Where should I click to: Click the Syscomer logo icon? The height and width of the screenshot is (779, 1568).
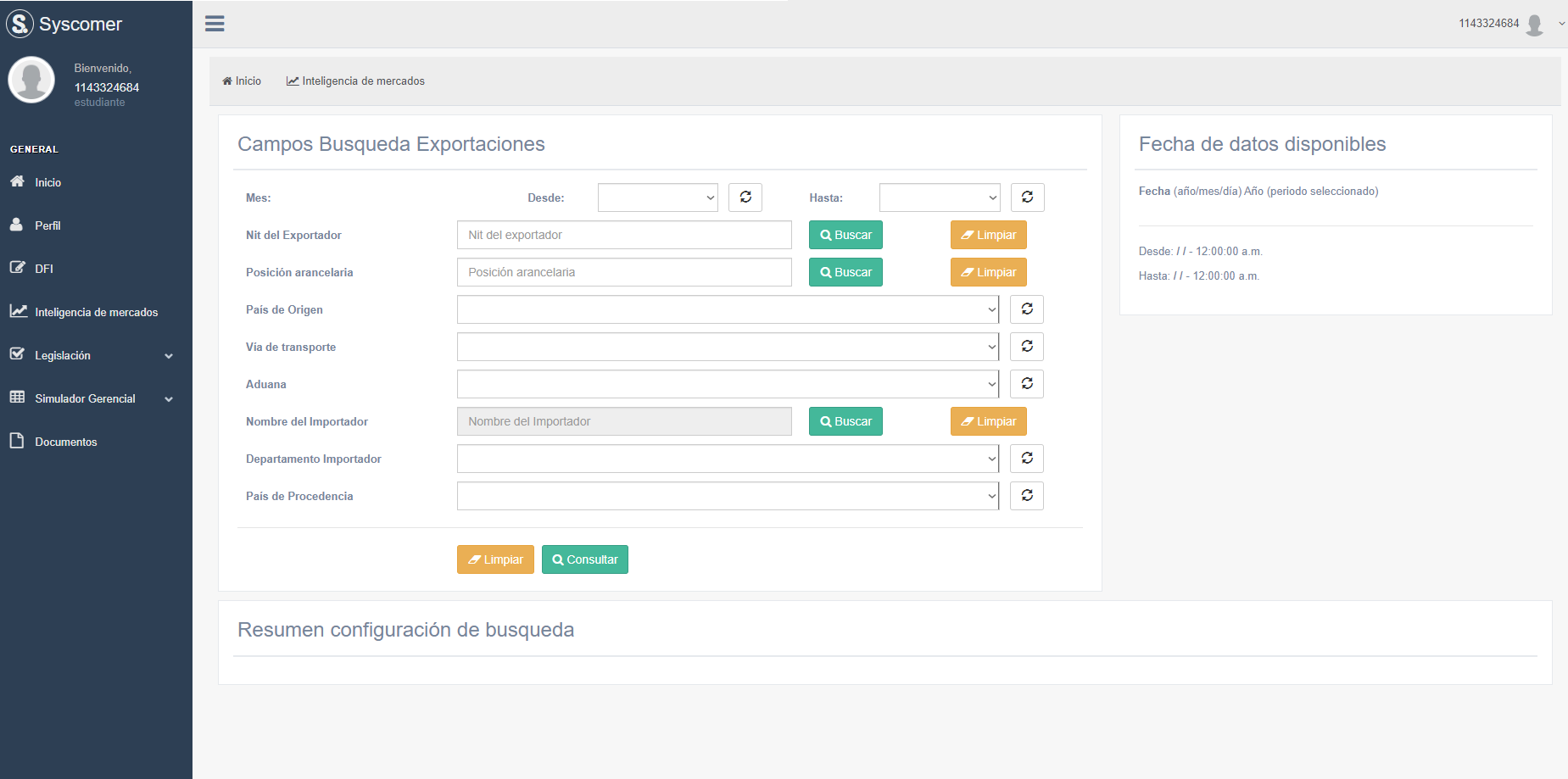pos(20,24)
